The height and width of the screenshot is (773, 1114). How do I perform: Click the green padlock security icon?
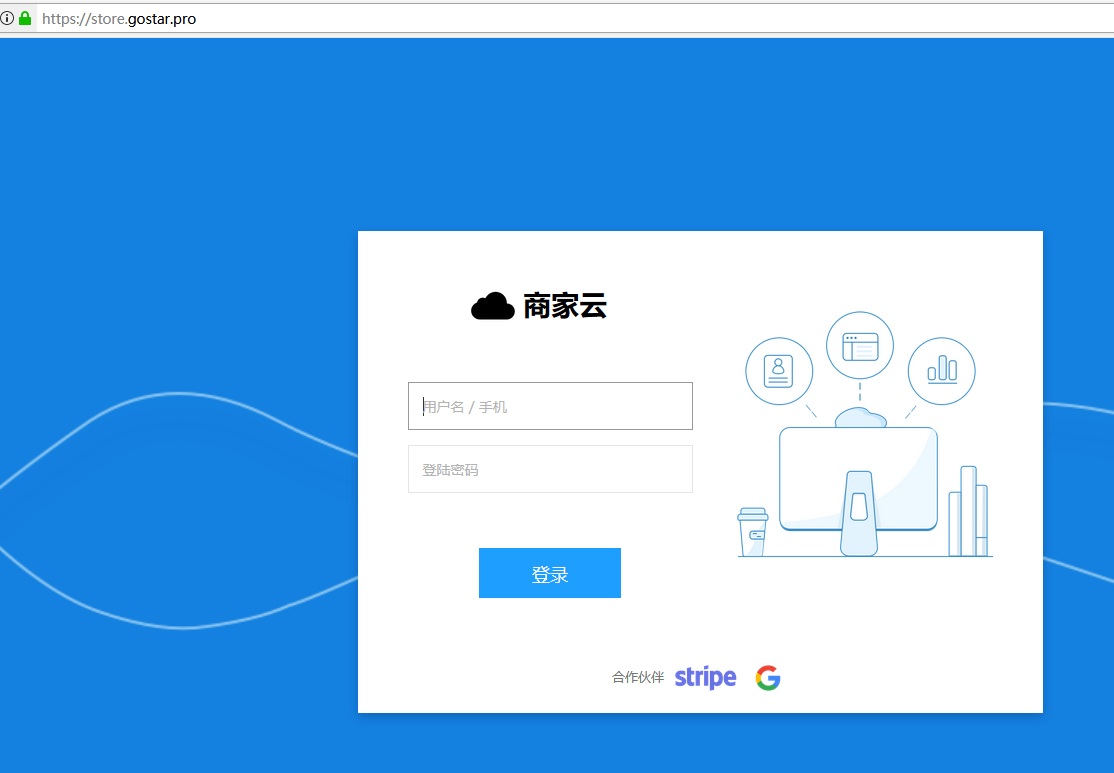tap(25, 18)
